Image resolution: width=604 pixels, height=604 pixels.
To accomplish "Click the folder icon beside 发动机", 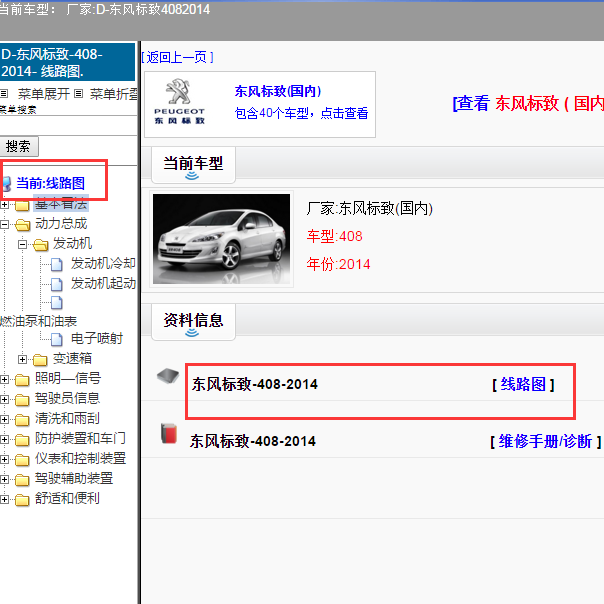I will coord(40,244).
